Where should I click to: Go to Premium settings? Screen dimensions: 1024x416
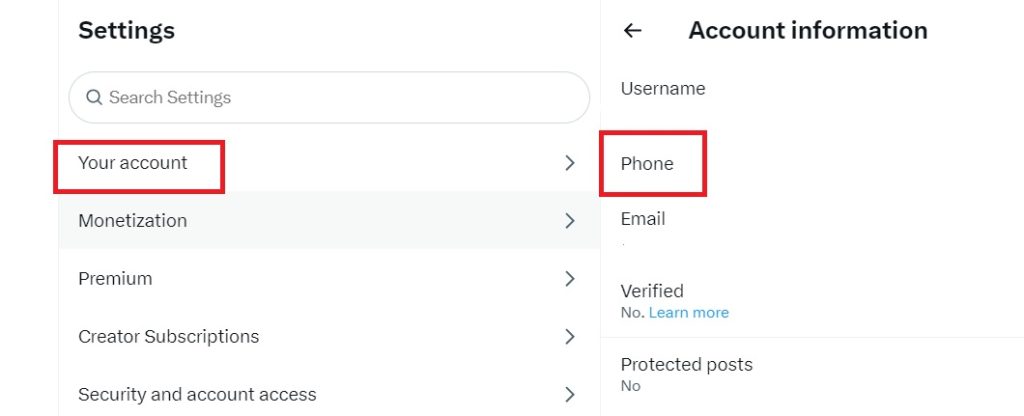pyautogui.click(x=115, y=279)
